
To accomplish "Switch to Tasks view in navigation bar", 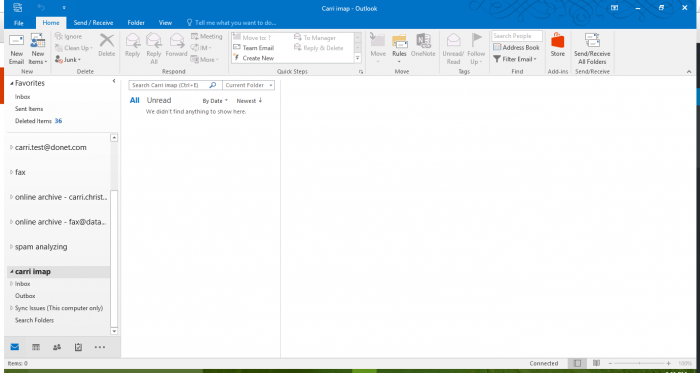I will 78,347.
